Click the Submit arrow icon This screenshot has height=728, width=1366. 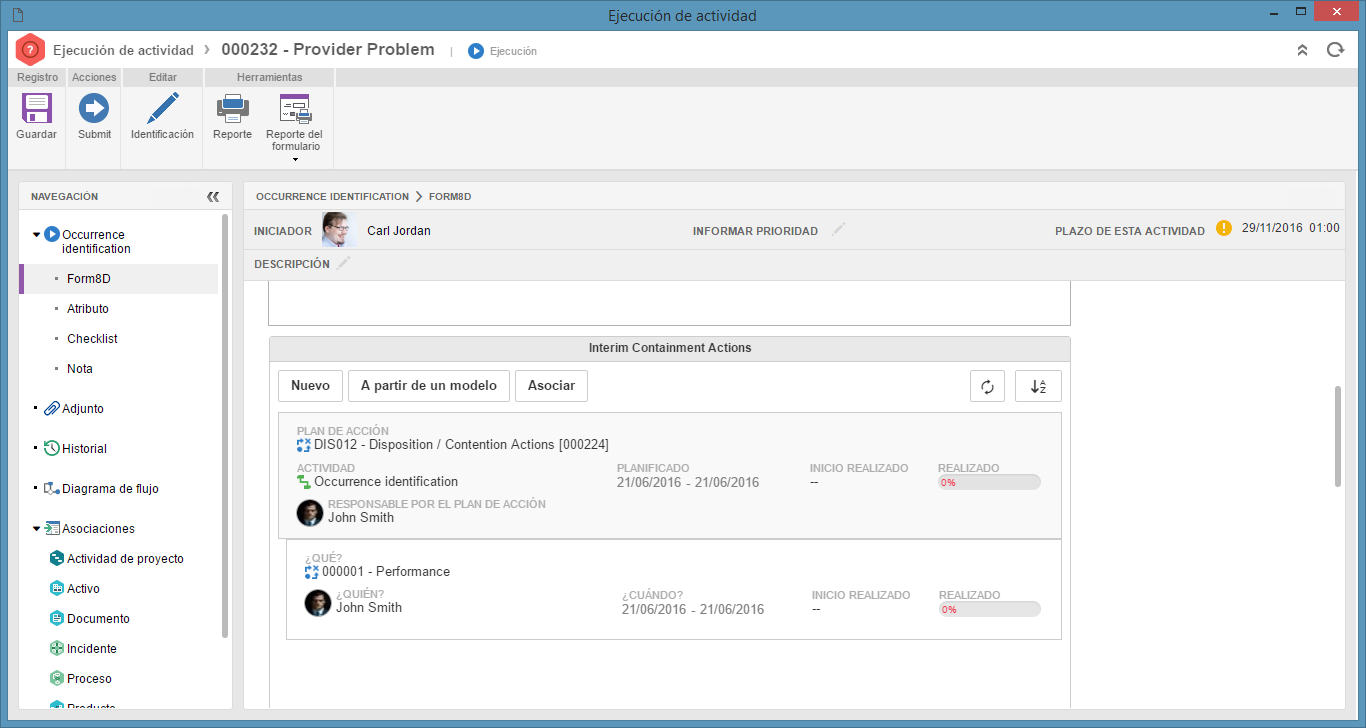point(94,108)
